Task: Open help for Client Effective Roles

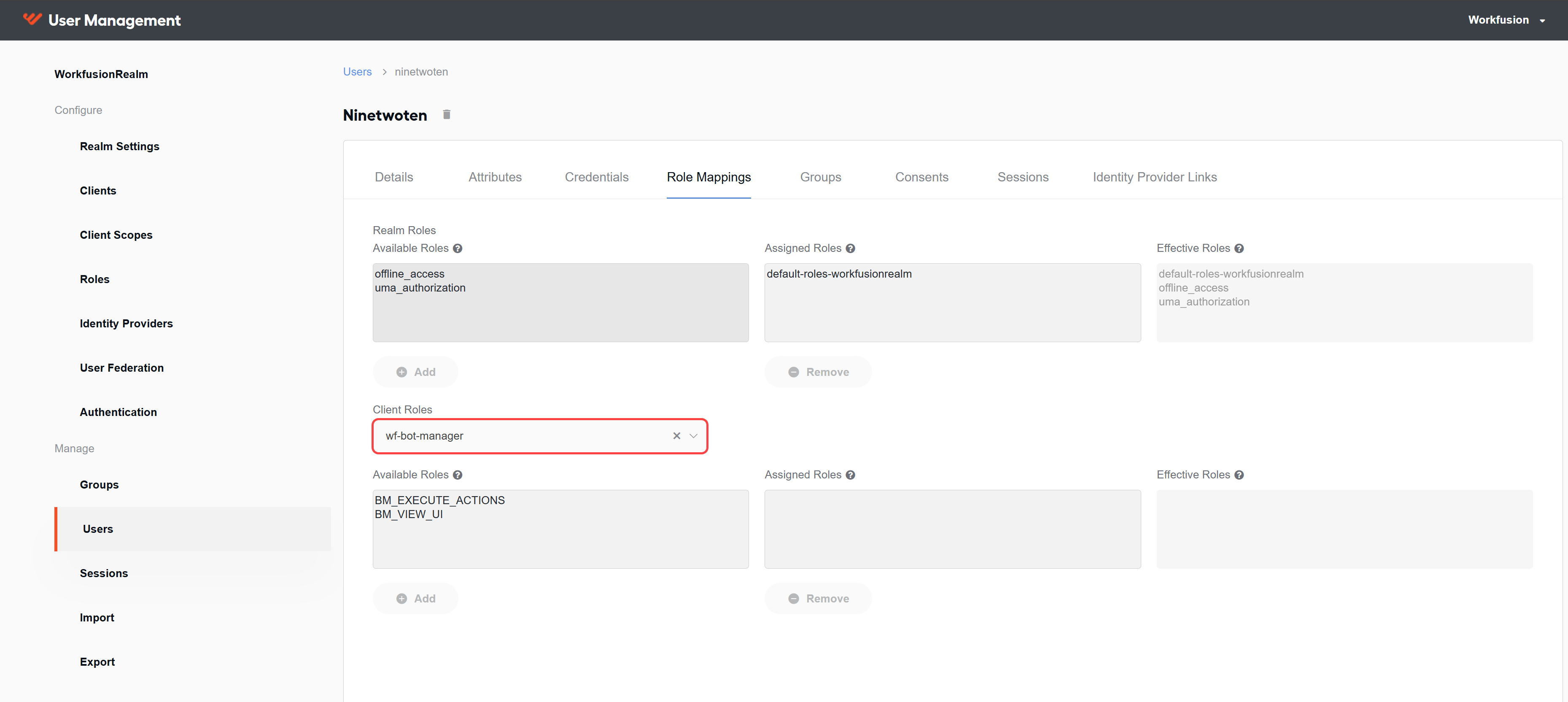Action: coord(1239,475)
